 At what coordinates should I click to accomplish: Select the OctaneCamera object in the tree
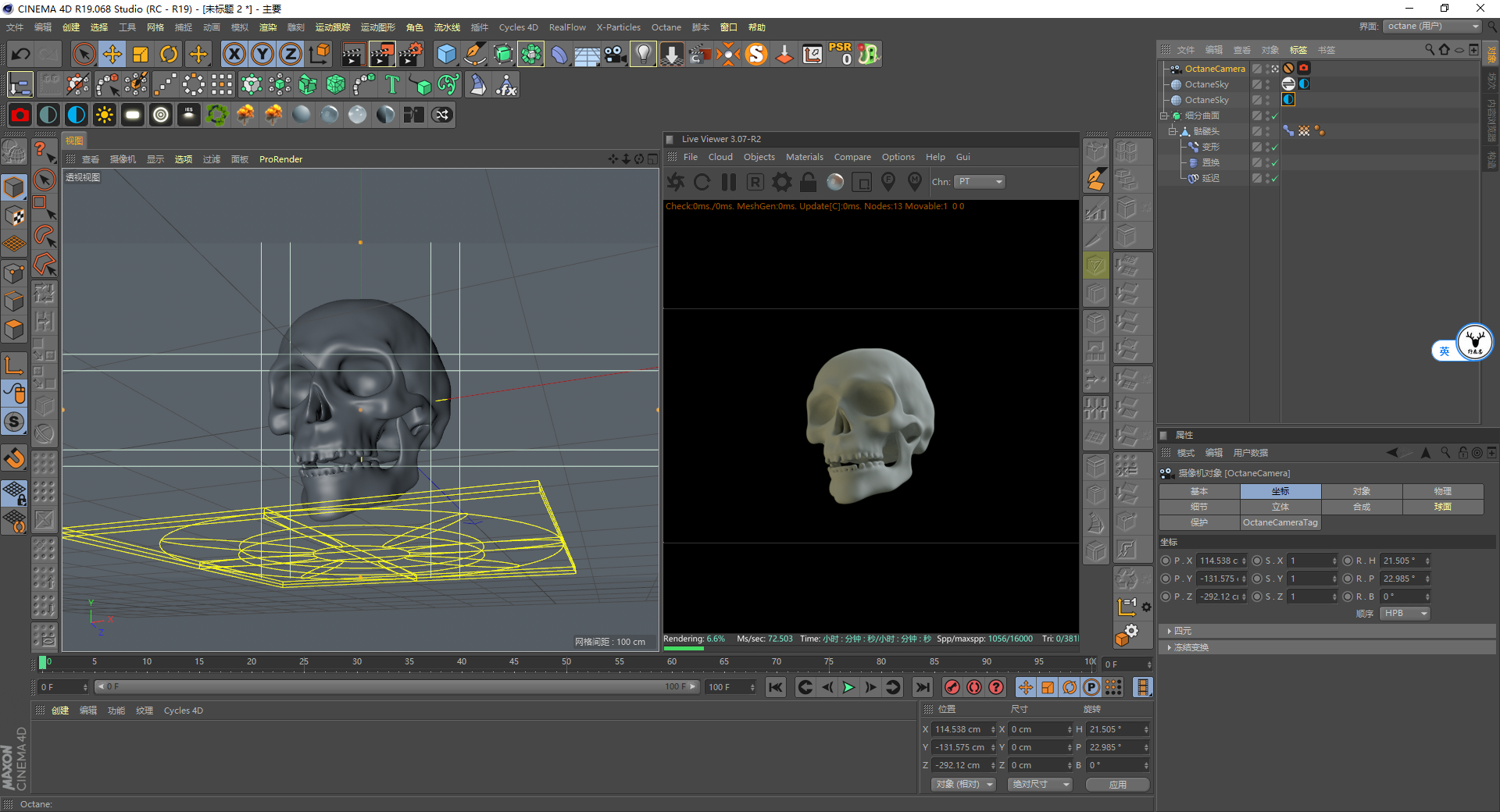[x=1214, y=69]
